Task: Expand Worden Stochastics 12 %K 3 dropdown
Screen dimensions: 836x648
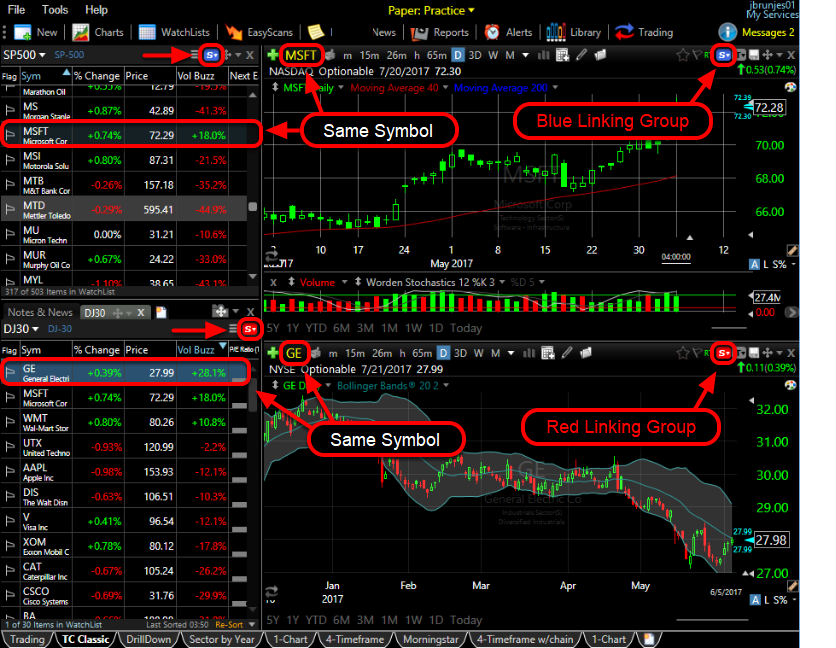Action: [502, 282]
